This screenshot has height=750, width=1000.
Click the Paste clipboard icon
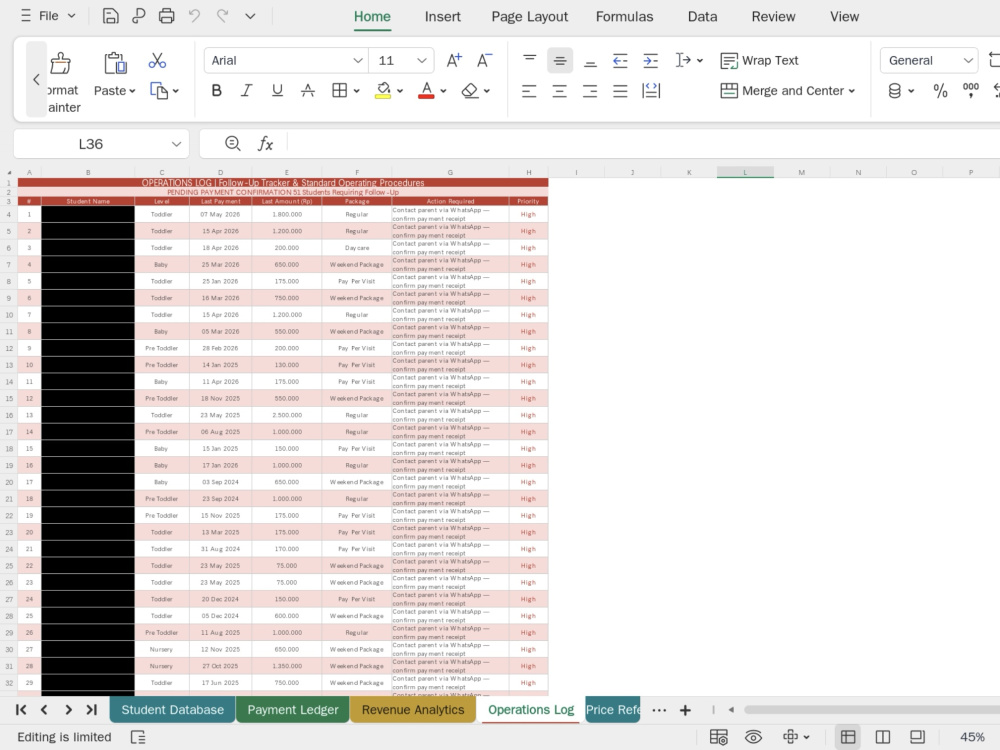115,63
